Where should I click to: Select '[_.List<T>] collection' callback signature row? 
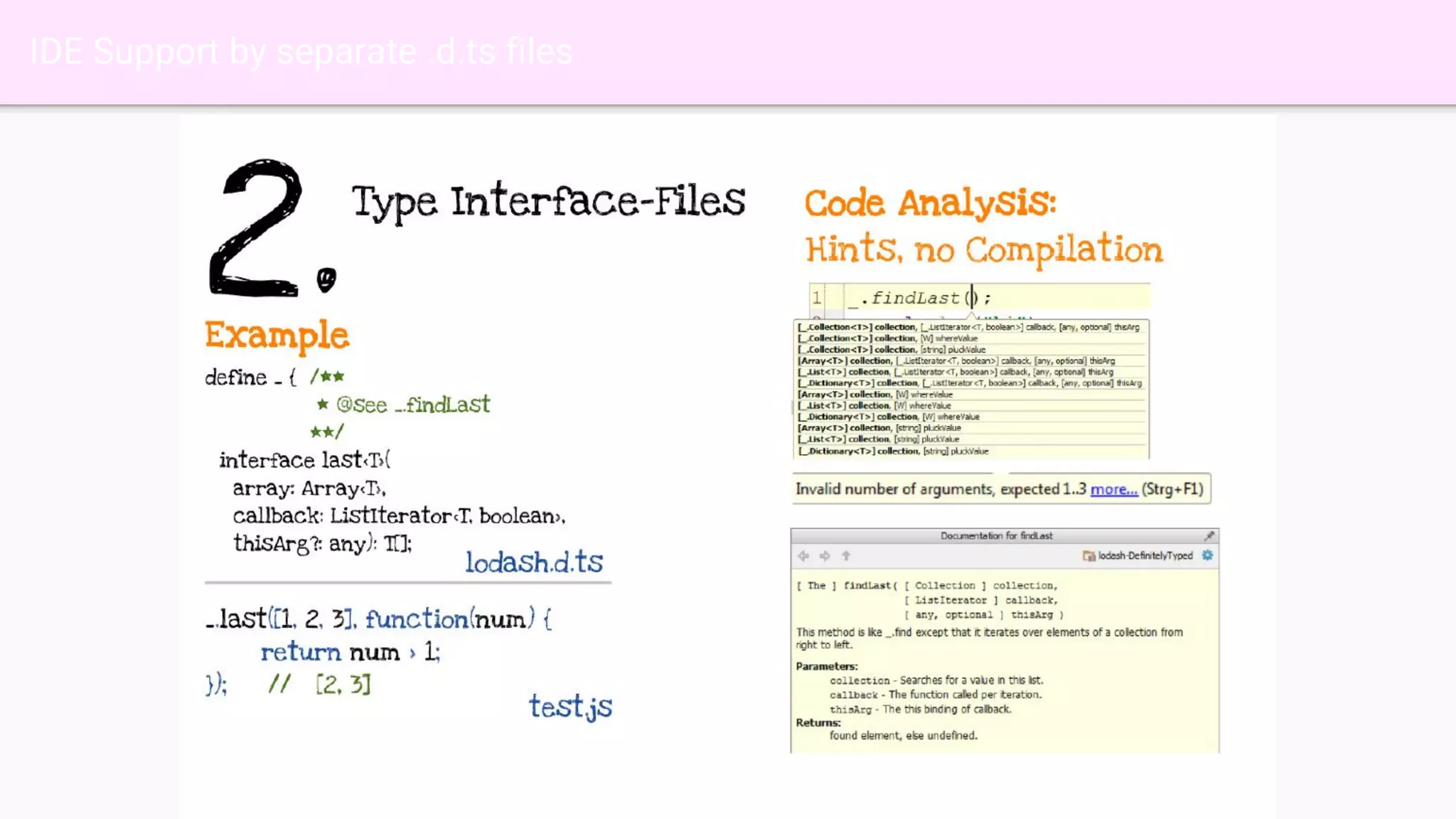(x=971, y=372)
